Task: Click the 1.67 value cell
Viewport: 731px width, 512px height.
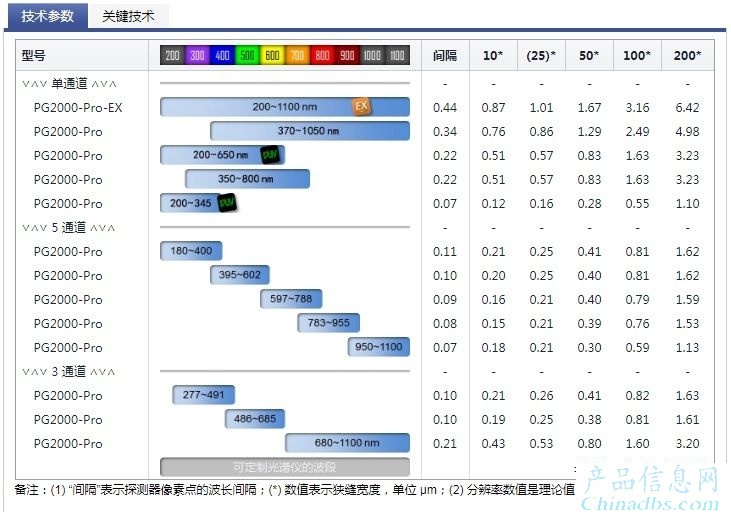Action: pos(589,108)
